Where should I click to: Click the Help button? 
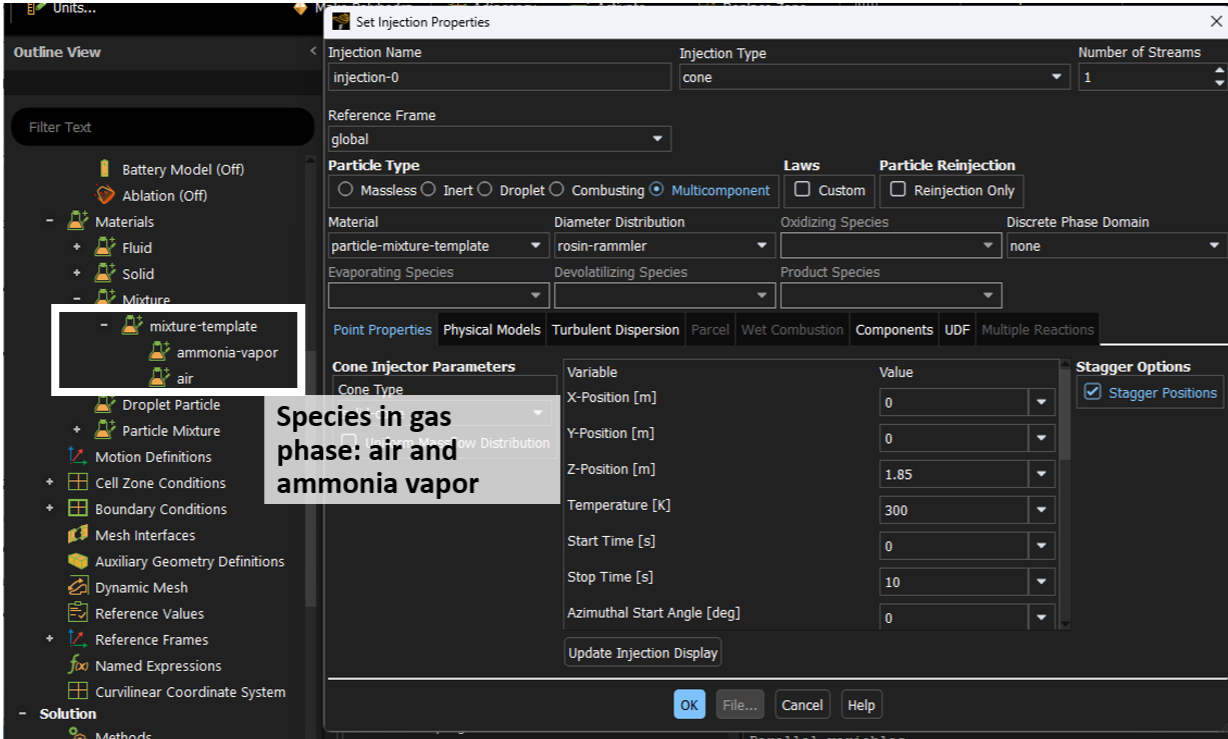point(861,705)
